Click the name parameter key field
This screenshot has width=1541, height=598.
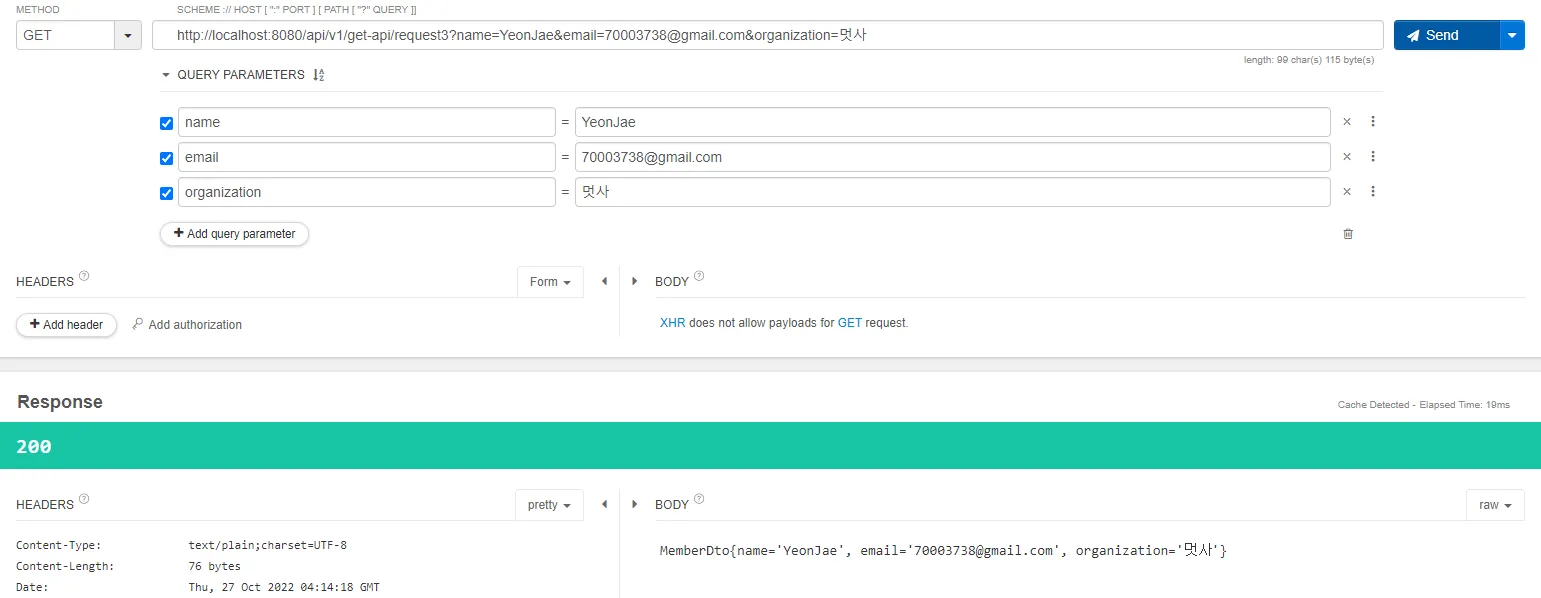[366, 122]
